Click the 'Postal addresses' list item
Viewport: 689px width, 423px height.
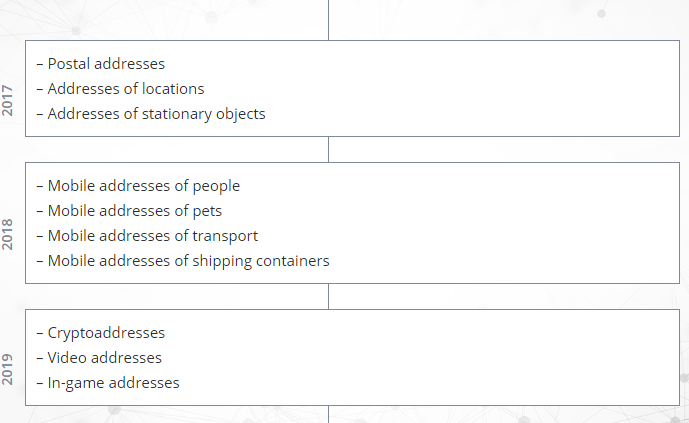pyautogui.click(x=106, y=64)
